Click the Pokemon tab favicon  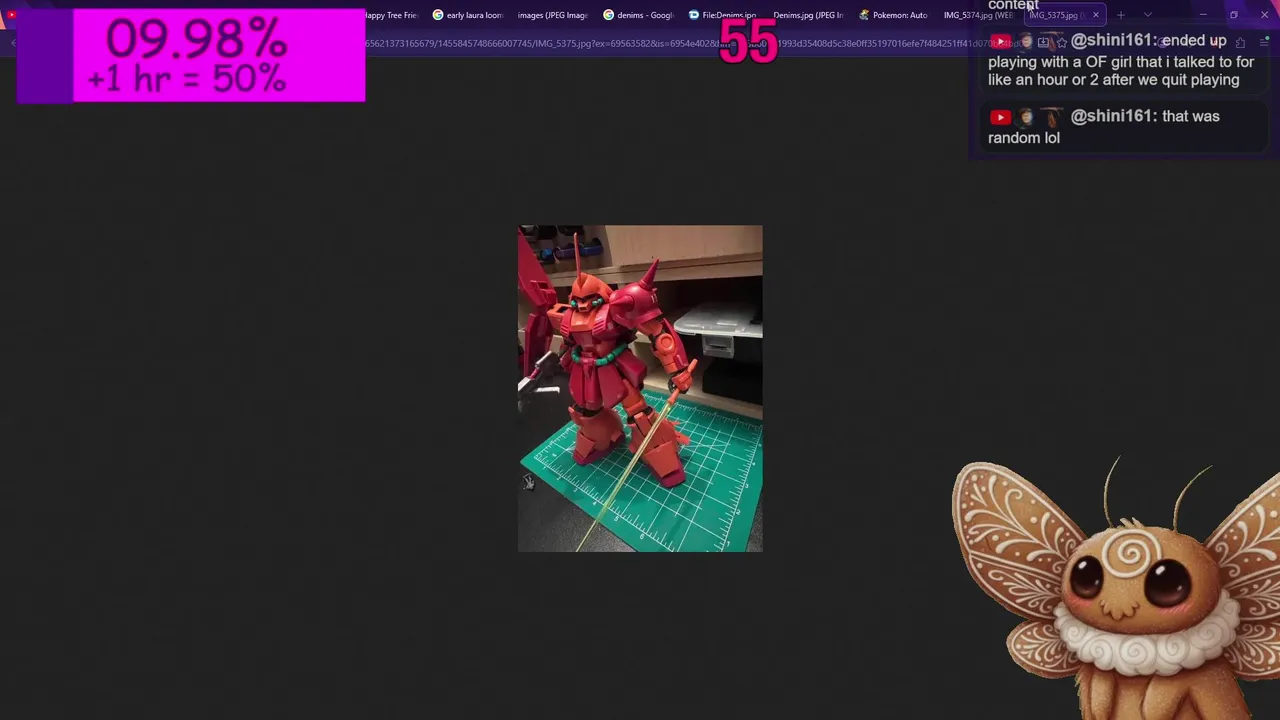point(864,15)
